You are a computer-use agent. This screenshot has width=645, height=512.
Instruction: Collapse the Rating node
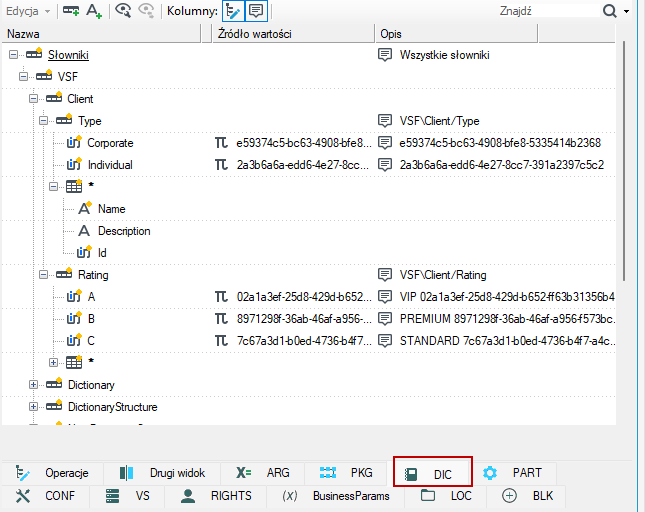click(43, 274)
